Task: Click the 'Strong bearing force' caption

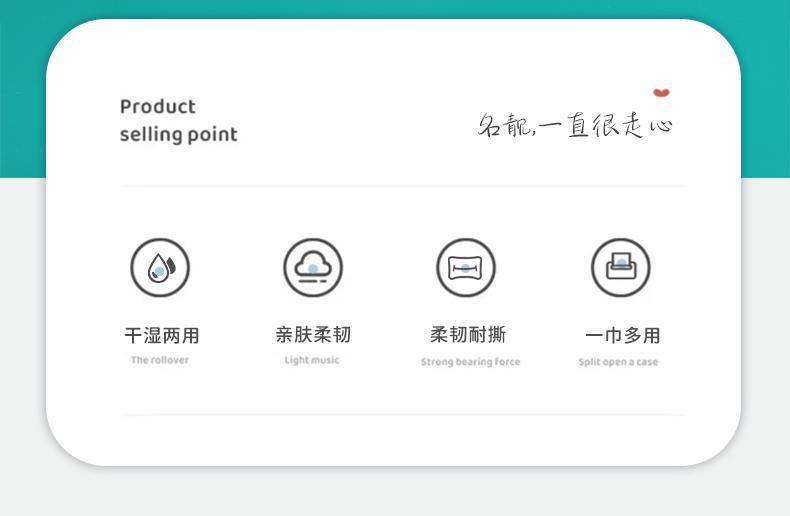Action: (x=471, y=362)
